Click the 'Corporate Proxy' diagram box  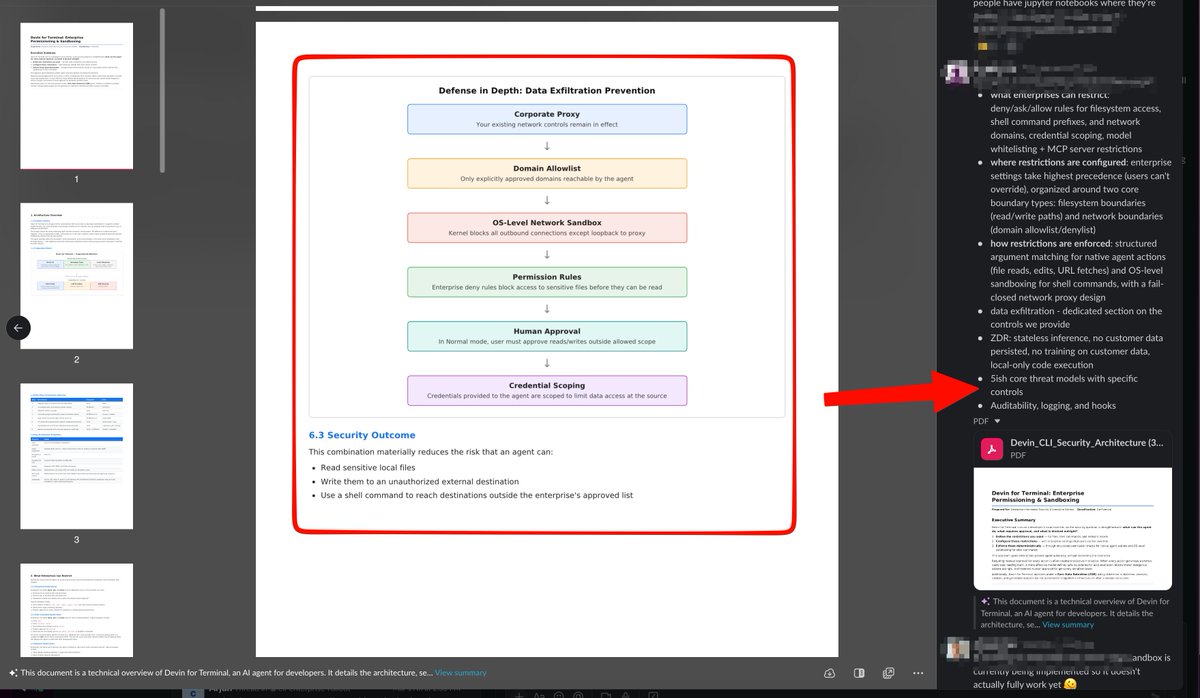[x=547, y=119]
